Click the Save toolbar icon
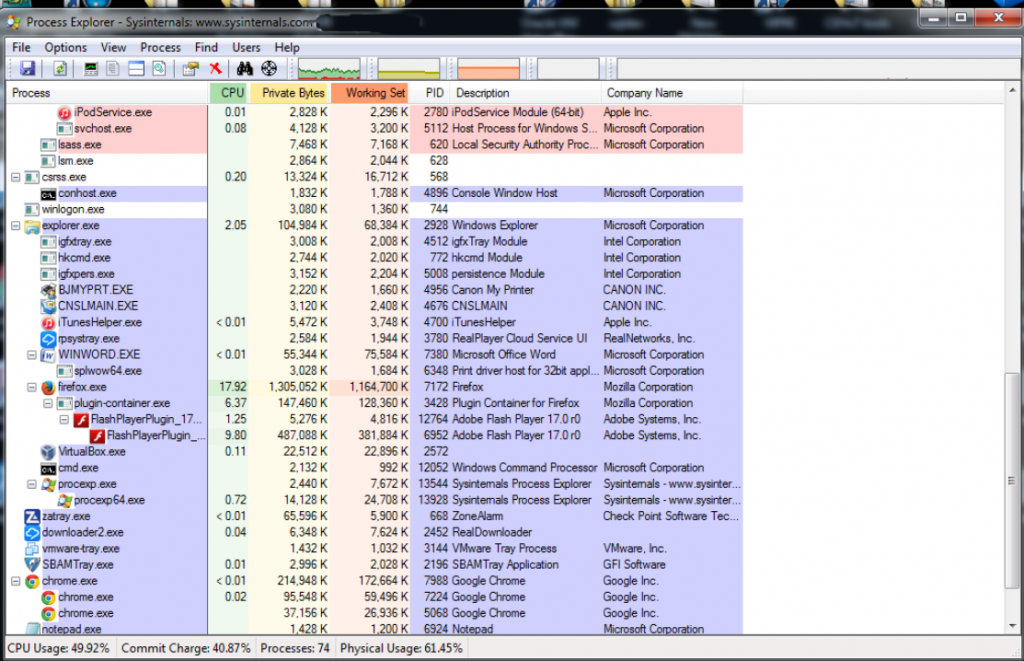 click(x=28, y=69)
